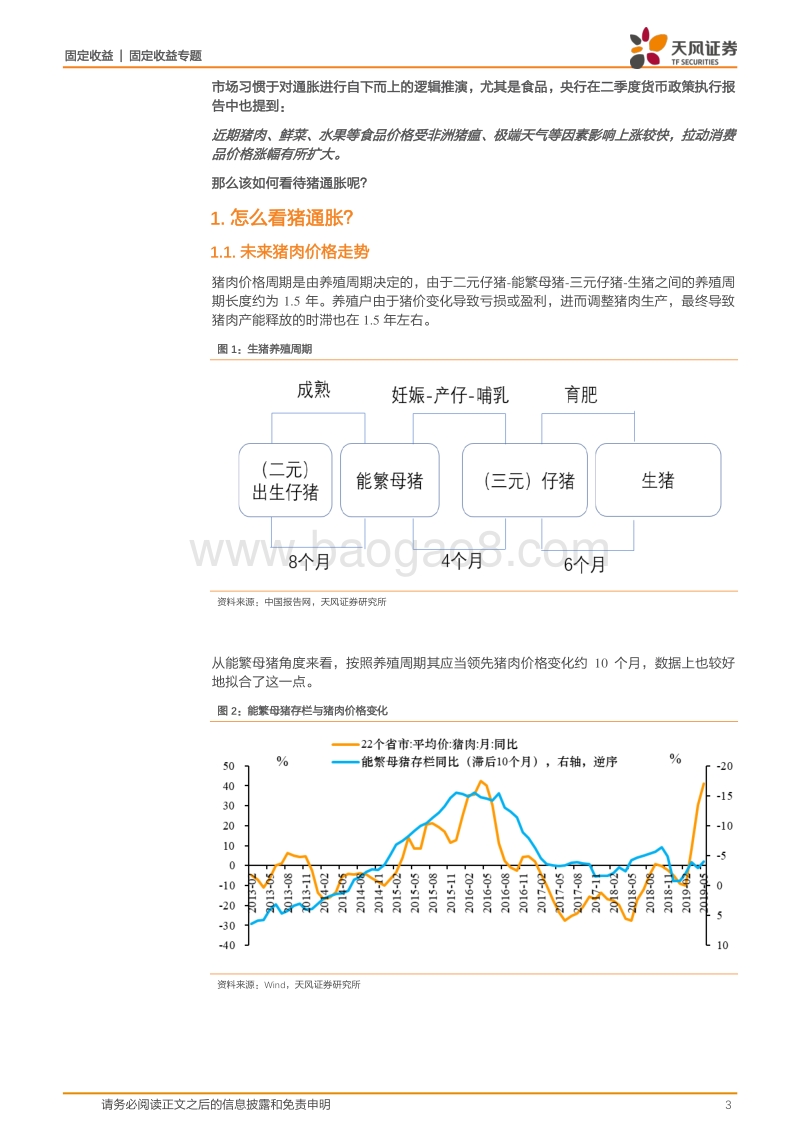Viewport: 800px width, 1132px height.
Task: Click the '(二元) 出生仔猪' box
Action: 285,480
